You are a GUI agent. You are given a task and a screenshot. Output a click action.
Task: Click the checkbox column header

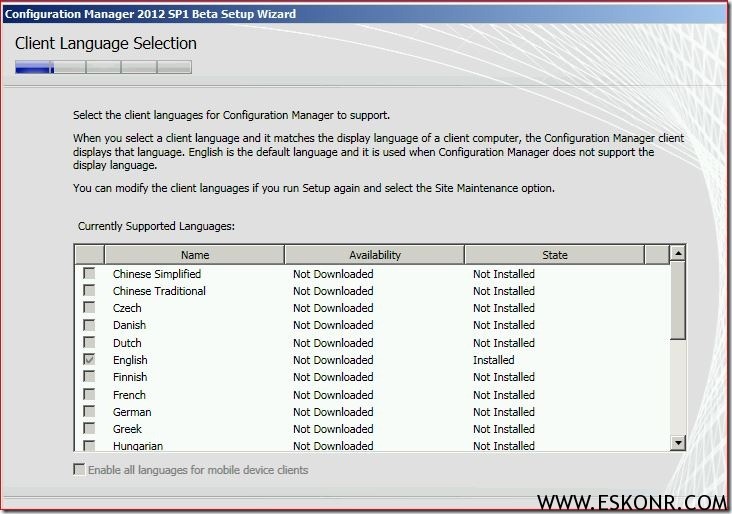tap(90, 255)
